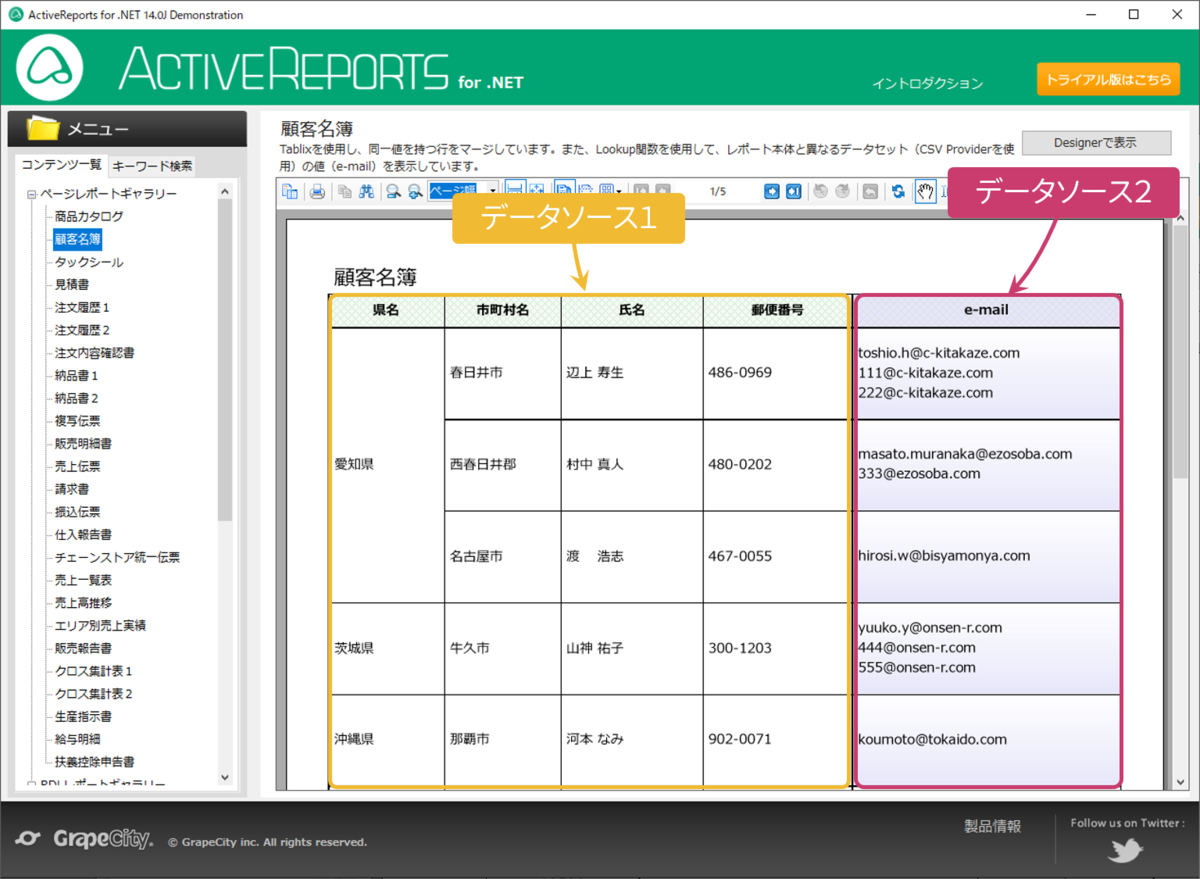Select チェーンストア統一伝票 in the tree
The height and width of the screenshot is (879, 1200).
(117, 557)
